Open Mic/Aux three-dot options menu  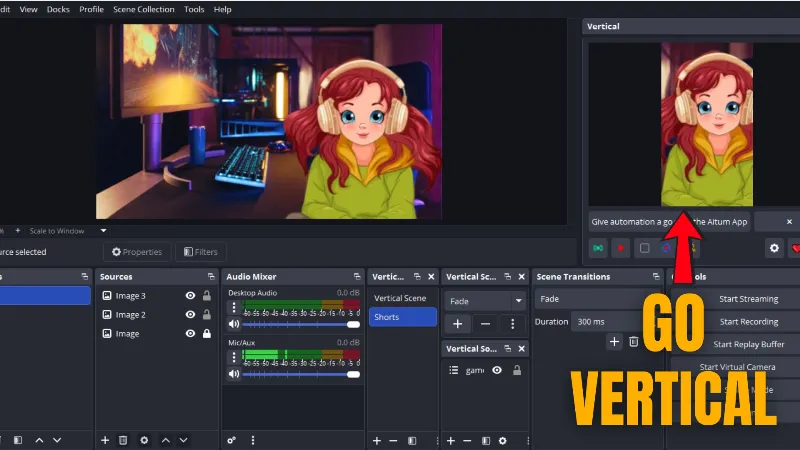point(234,357)
